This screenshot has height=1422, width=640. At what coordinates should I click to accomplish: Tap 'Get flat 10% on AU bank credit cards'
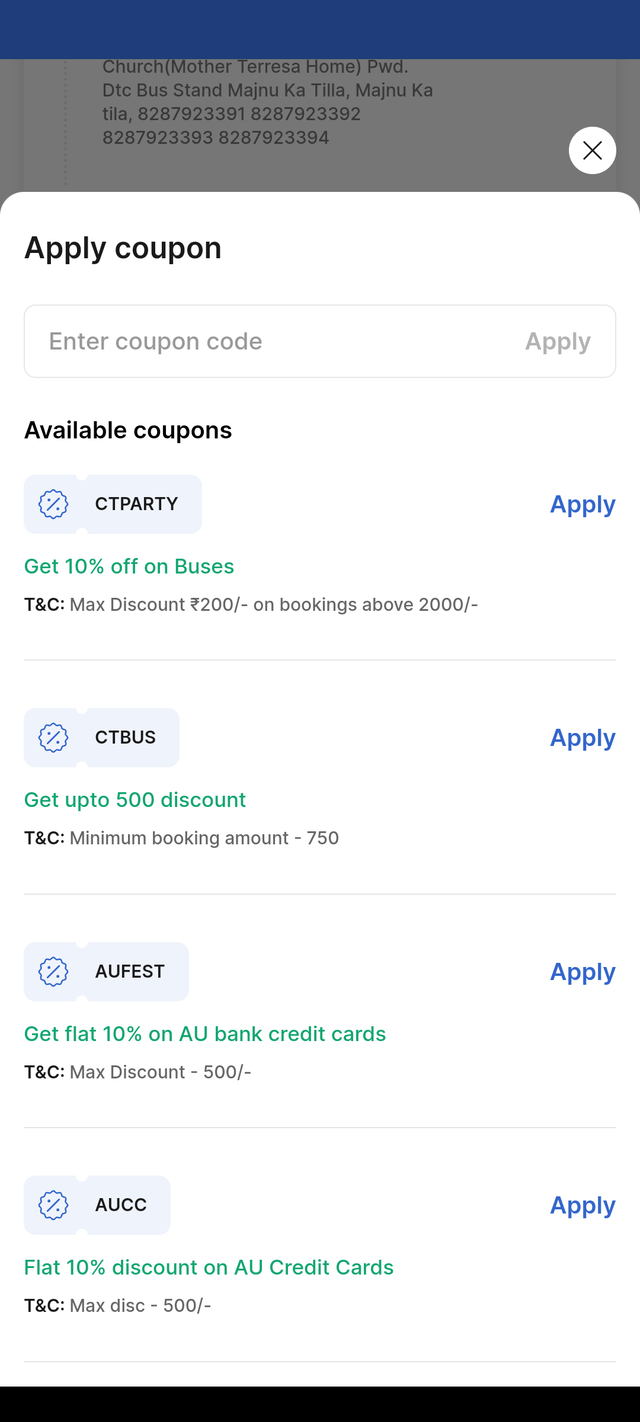pyautogui.click(x=205, y=1034)
